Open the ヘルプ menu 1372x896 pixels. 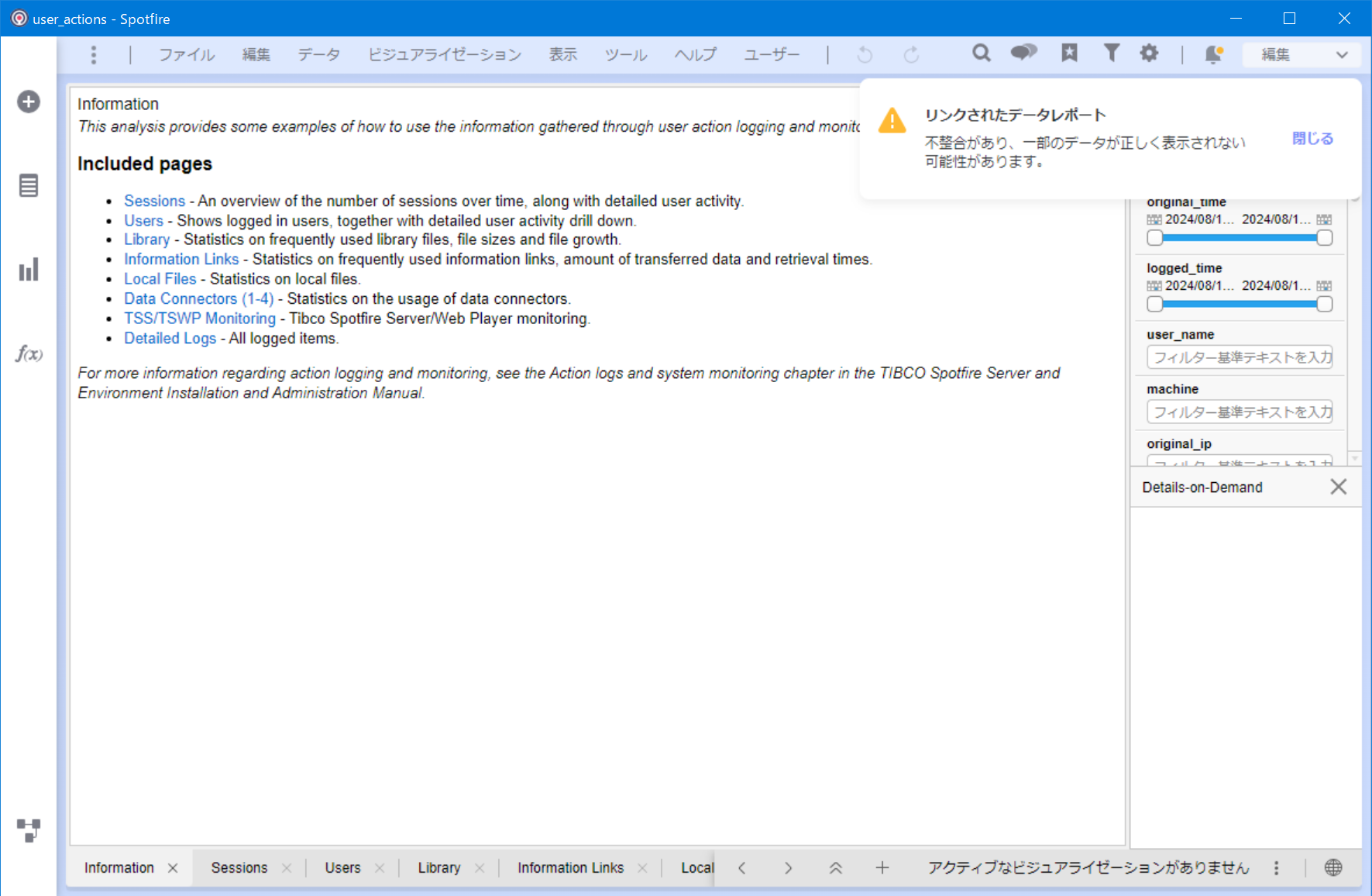pos(695,54)
